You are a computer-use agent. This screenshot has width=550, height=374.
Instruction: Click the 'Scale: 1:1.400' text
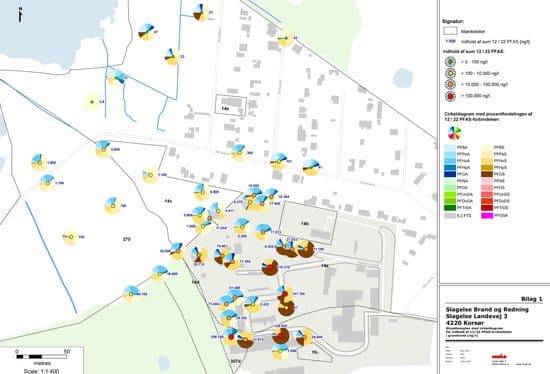[x=41, y=371]
